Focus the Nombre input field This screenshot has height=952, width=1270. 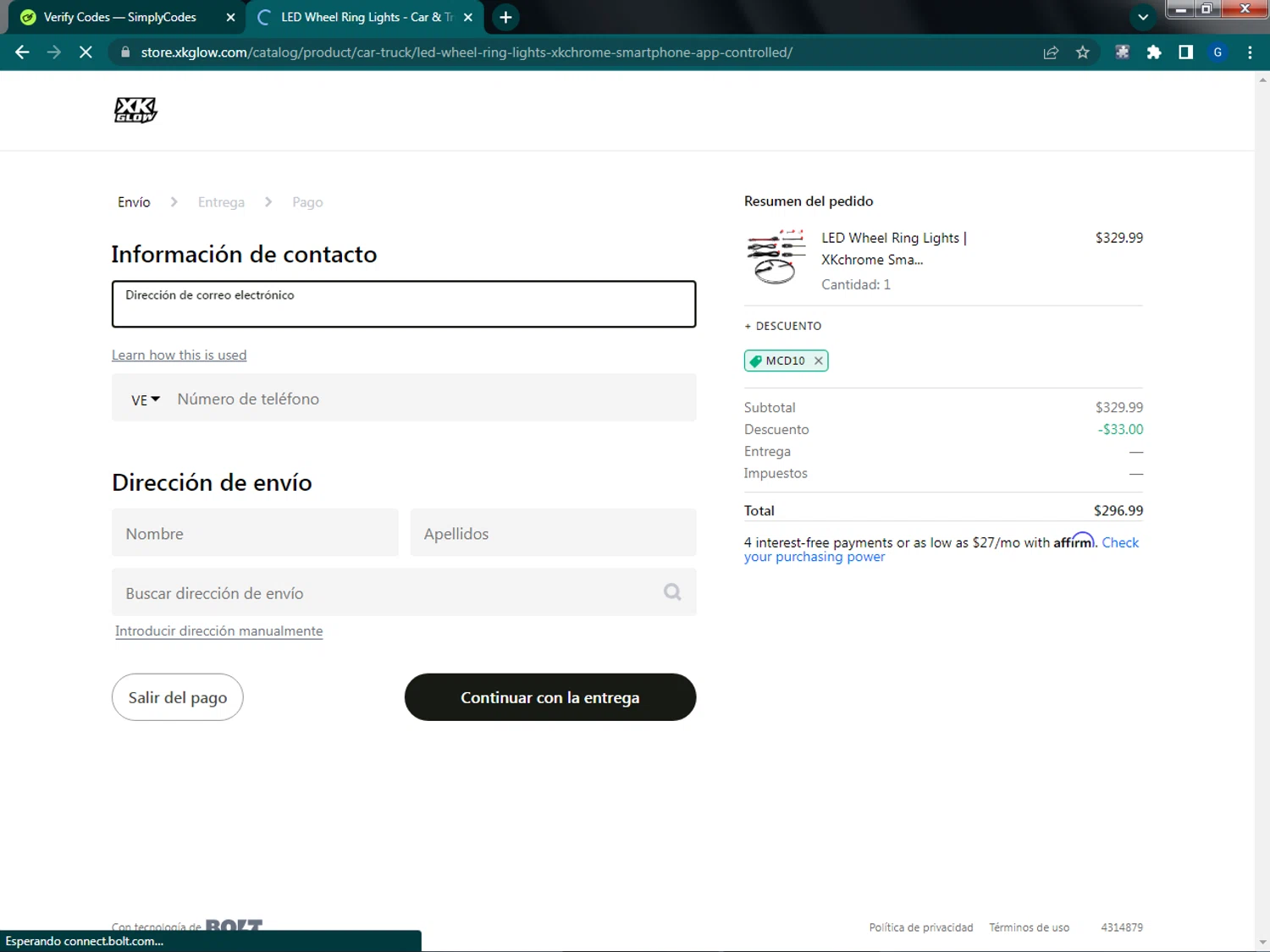(255, 533)
